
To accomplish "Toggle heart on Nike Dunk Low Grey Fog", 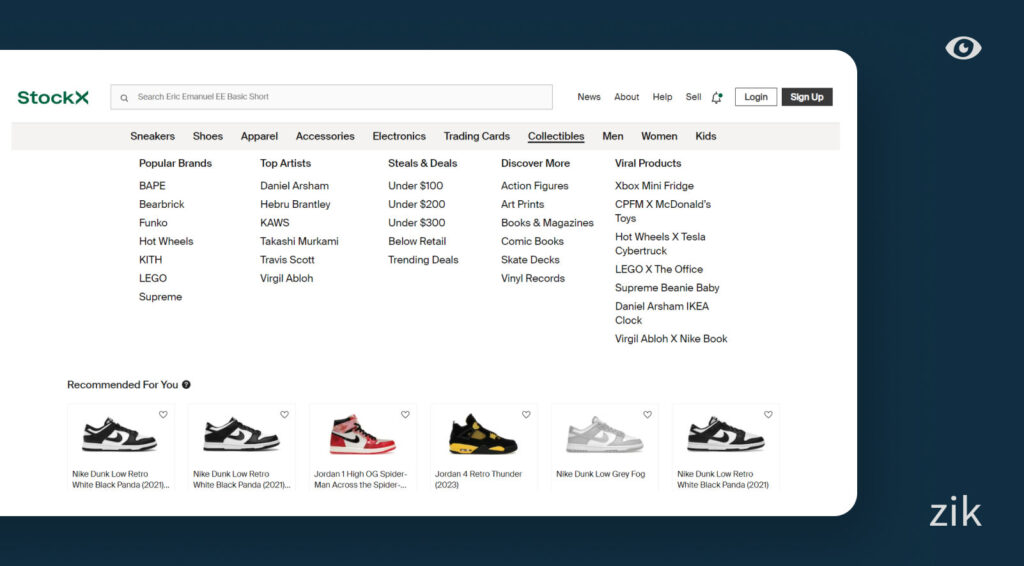I will 647,414.
